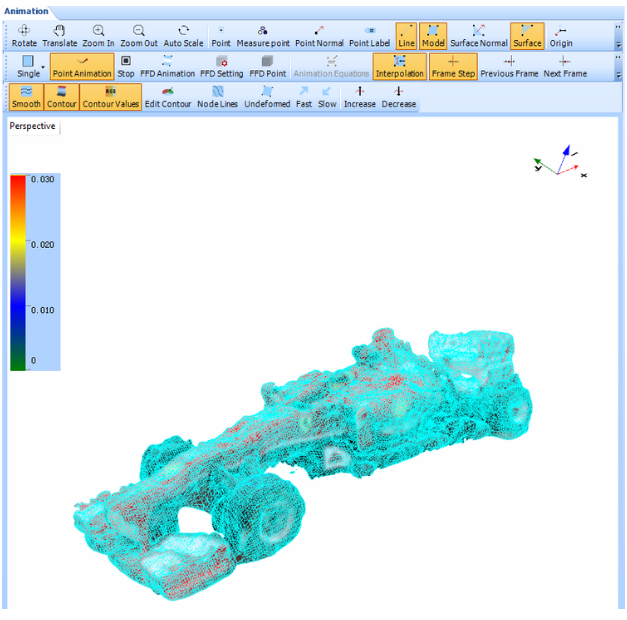Open the dropdown arrow beside Single
627x620 pixels.
coord(43,67)
